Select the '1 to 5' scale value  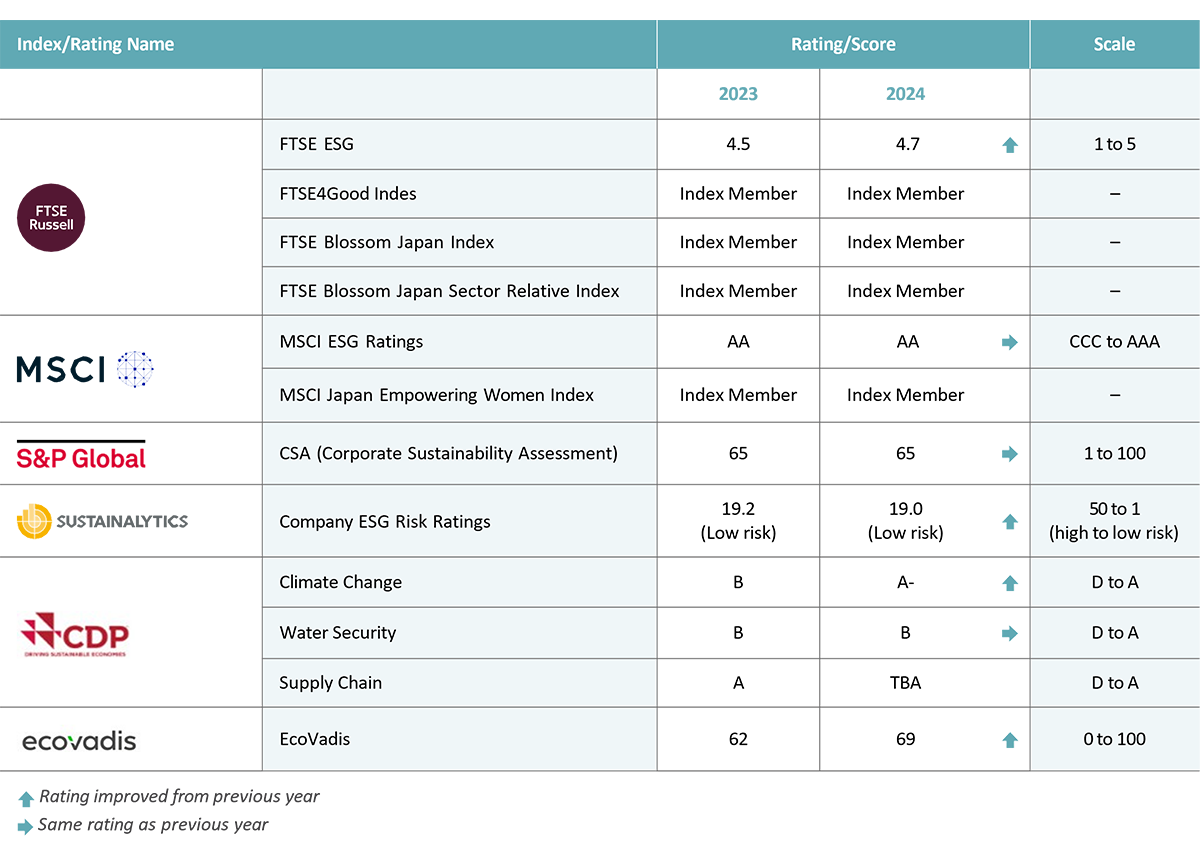pos(1115,144)
